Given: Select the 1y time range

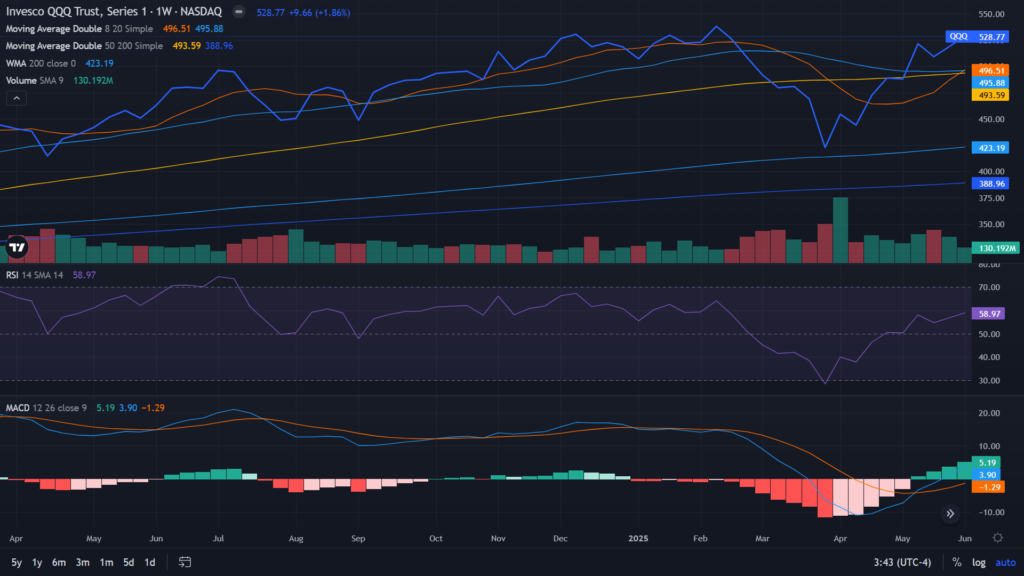Looking at the screenshot, I should pos(37,562).
